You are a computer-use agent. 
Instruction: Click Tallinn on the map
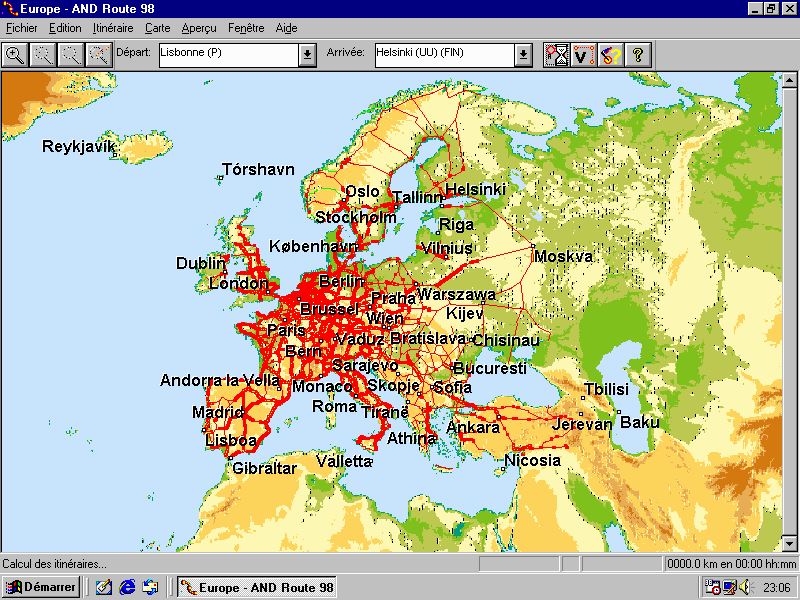[x=419, y=197]
